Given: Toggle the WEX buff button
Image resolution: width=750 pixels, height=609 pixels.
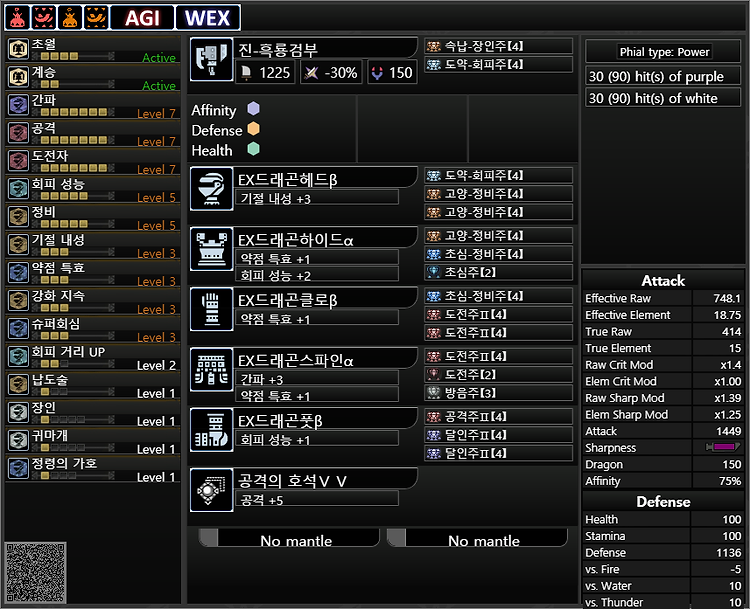Looking at the screenshot, I should tap(208, 18).
